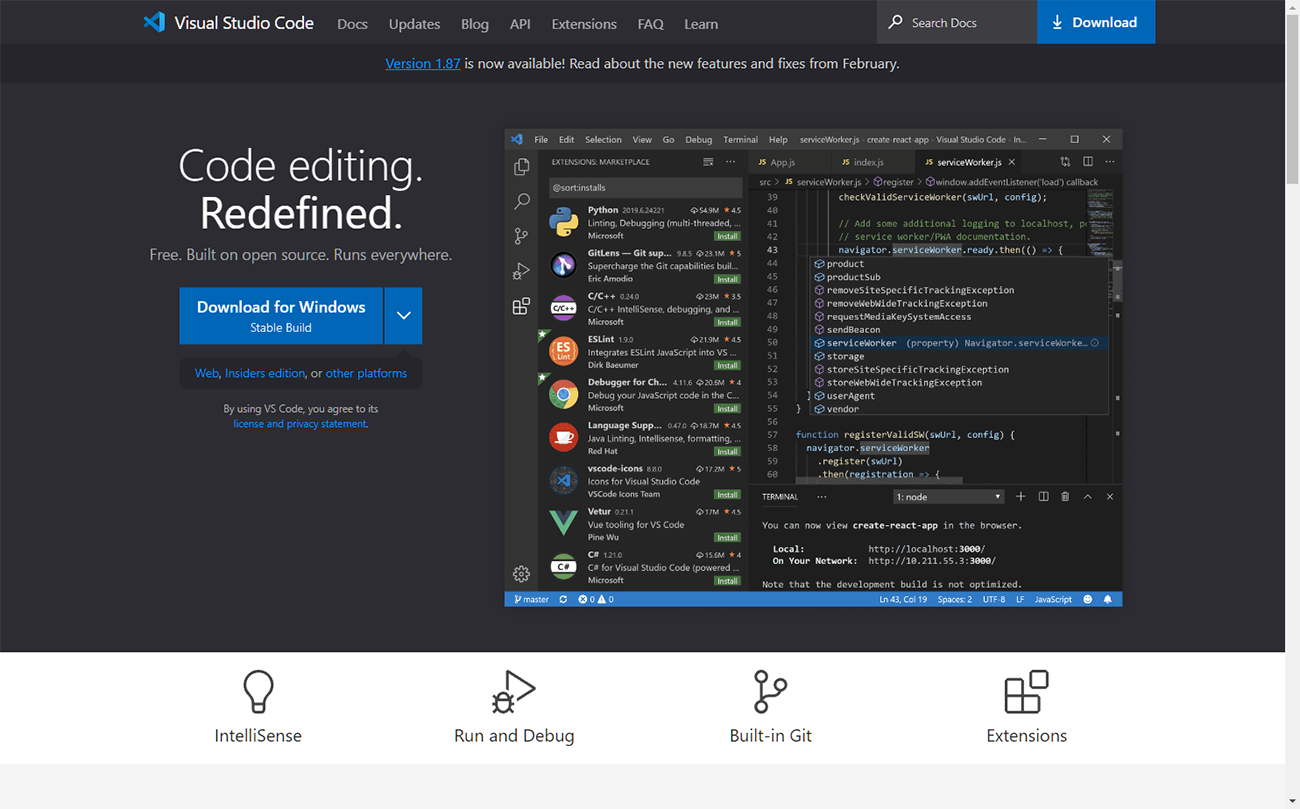The height and width of the screenshot is (809, 1300).
Task: Open the VS Code editor screenshot image
Action: [813, 367]
